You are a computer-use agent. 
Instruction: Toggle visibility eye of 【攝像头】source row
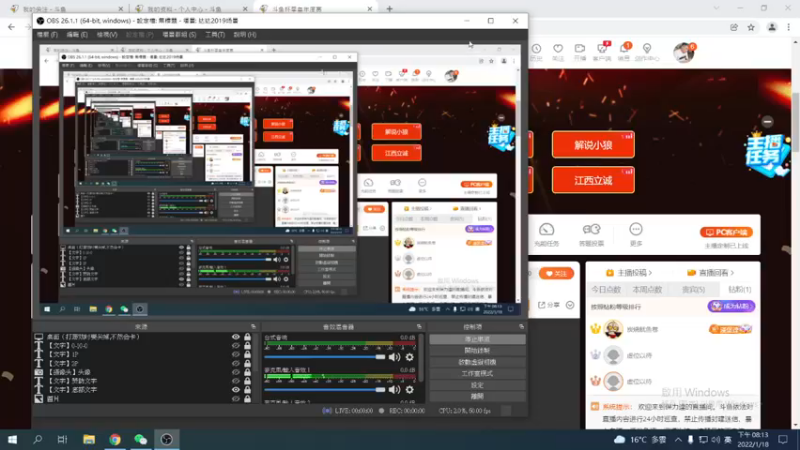(x=236, y=372)
